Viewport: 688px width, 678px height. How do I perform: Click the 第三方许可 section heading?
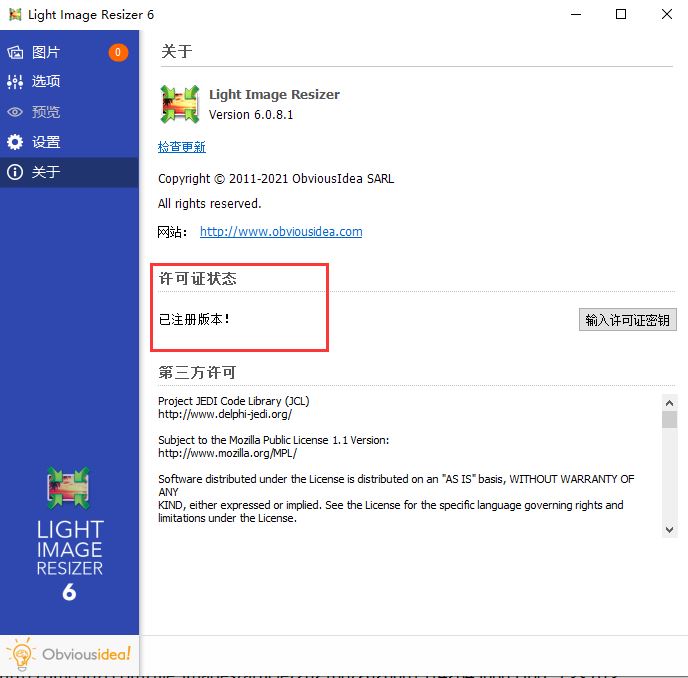(197, 373)
